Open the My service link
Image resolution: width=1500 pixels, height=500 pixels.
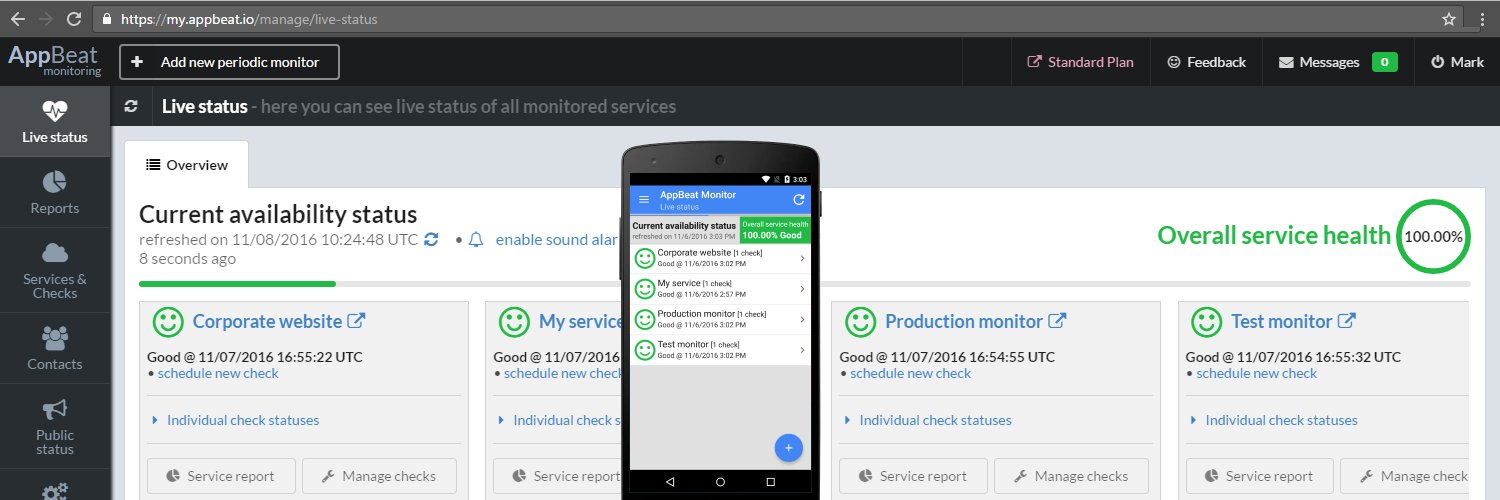(x=580, y=321)
